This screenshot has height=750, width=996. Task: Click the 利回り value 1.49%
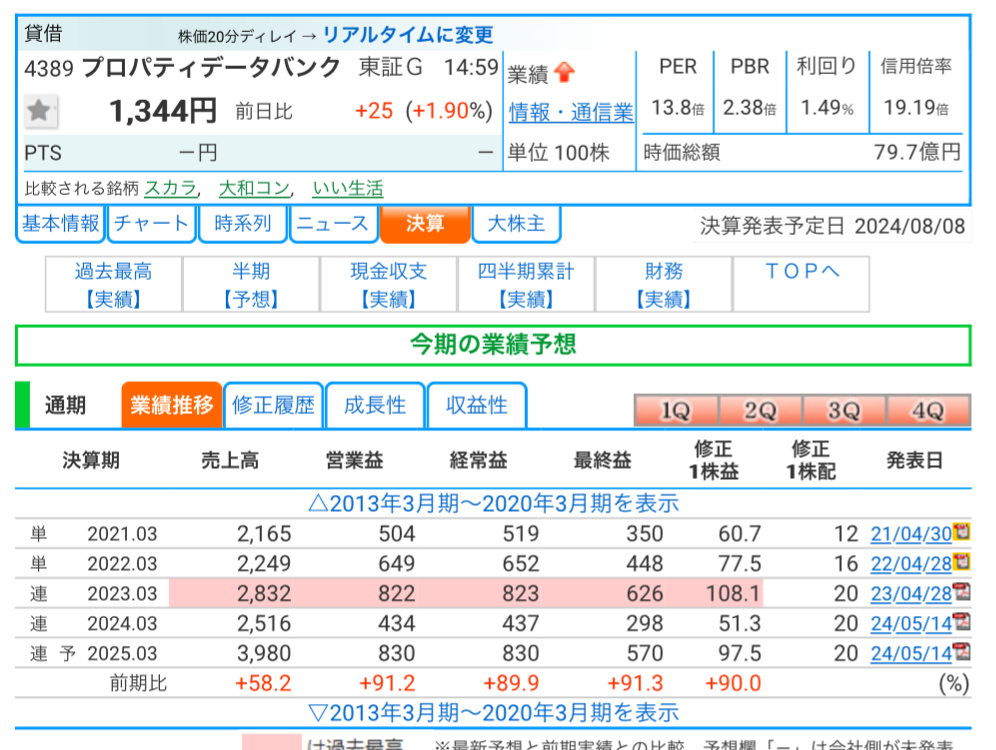(x=827, y=108)
